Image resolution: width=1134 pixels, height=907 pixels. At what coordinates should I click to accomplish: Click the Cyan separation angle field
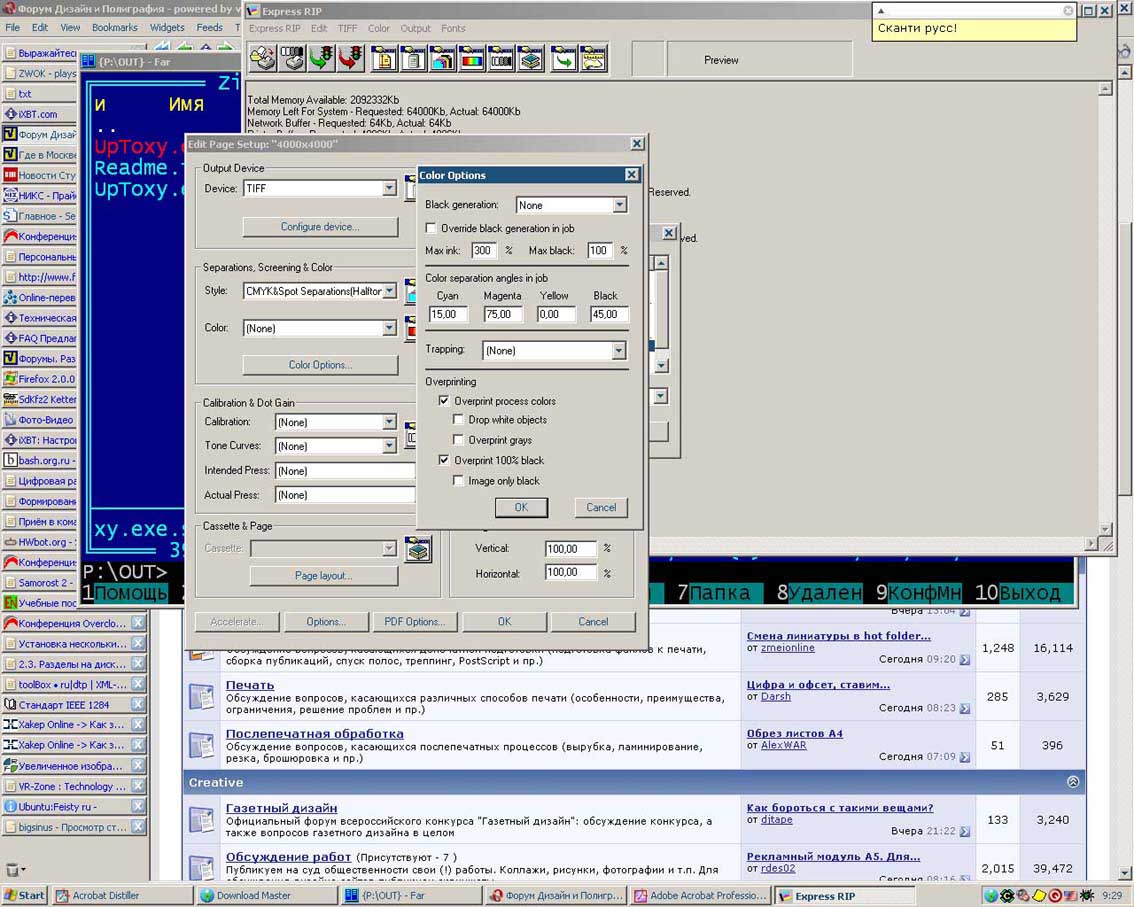pyautogui.click(x=448, y=314)
